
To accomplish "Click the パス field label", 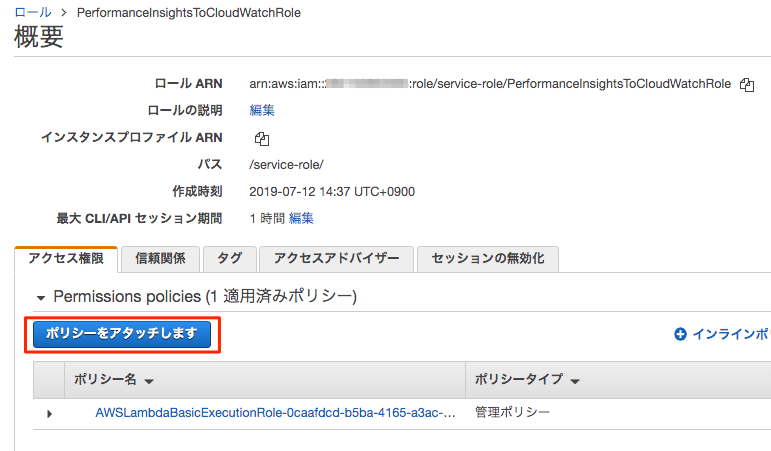I will pos(210,164).
